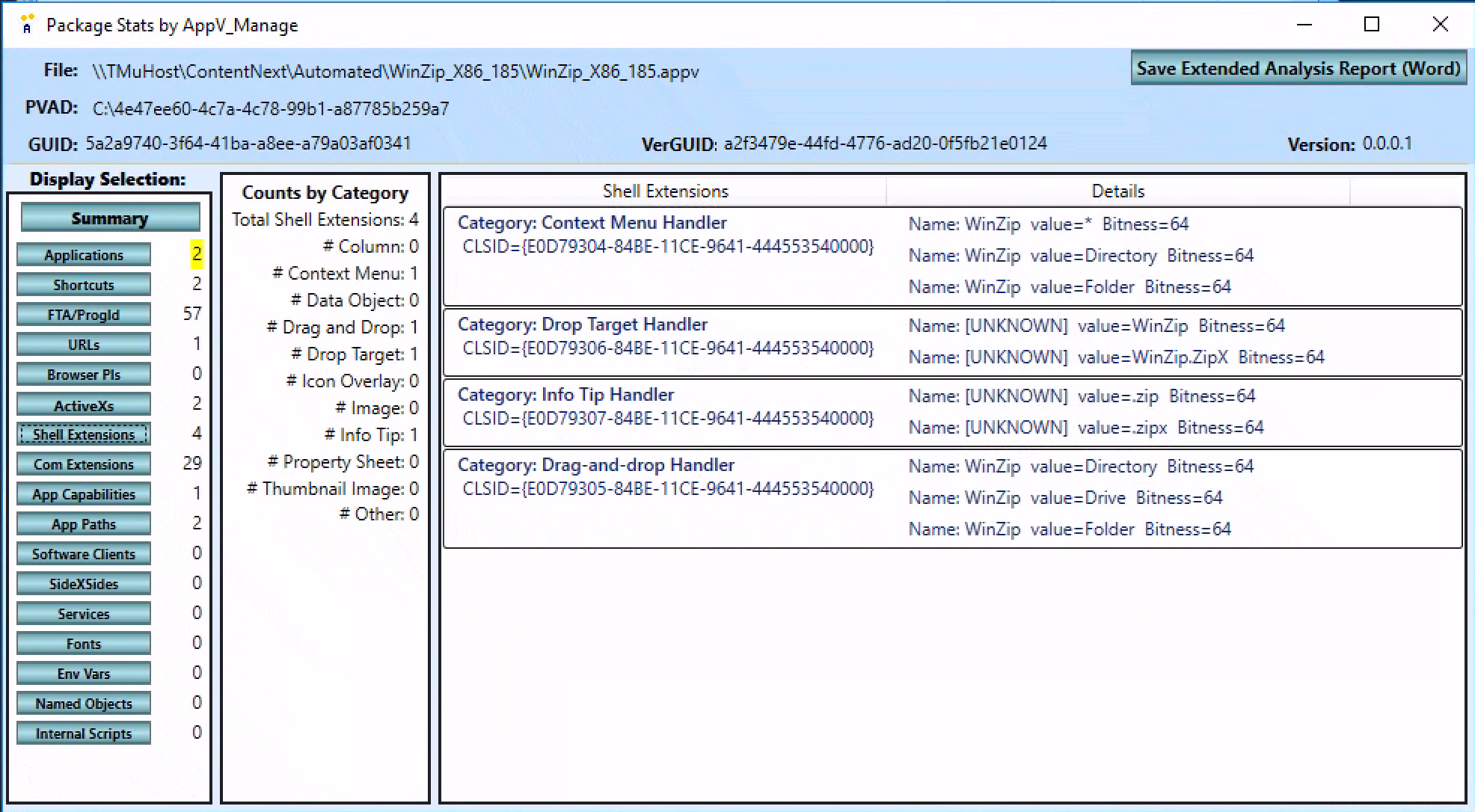Click the '# Icon Overlay: 0' count

pyautogui.click(x=352, y=381)
